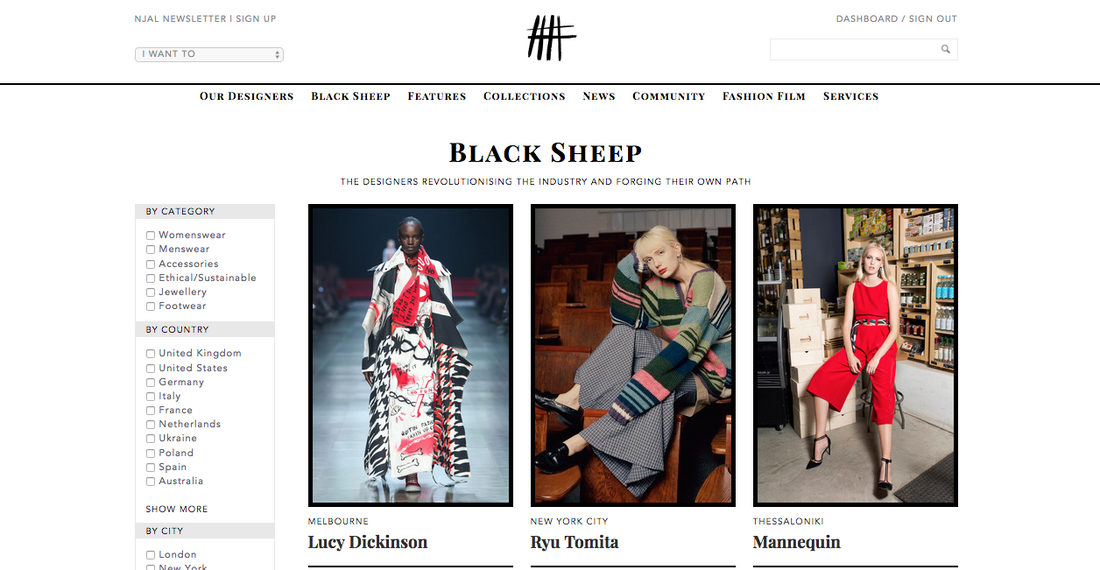Select the Australia country checkbox
1100x570 pixels.
150,482
